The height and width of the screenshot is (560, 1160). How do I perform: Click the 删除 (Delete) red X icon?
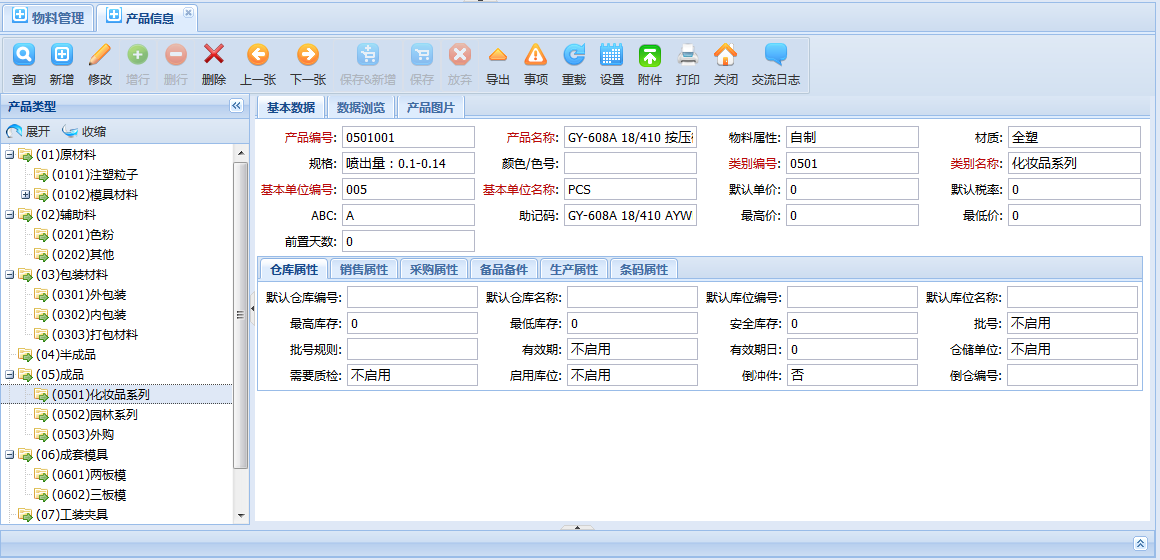[x=214, y=56]
